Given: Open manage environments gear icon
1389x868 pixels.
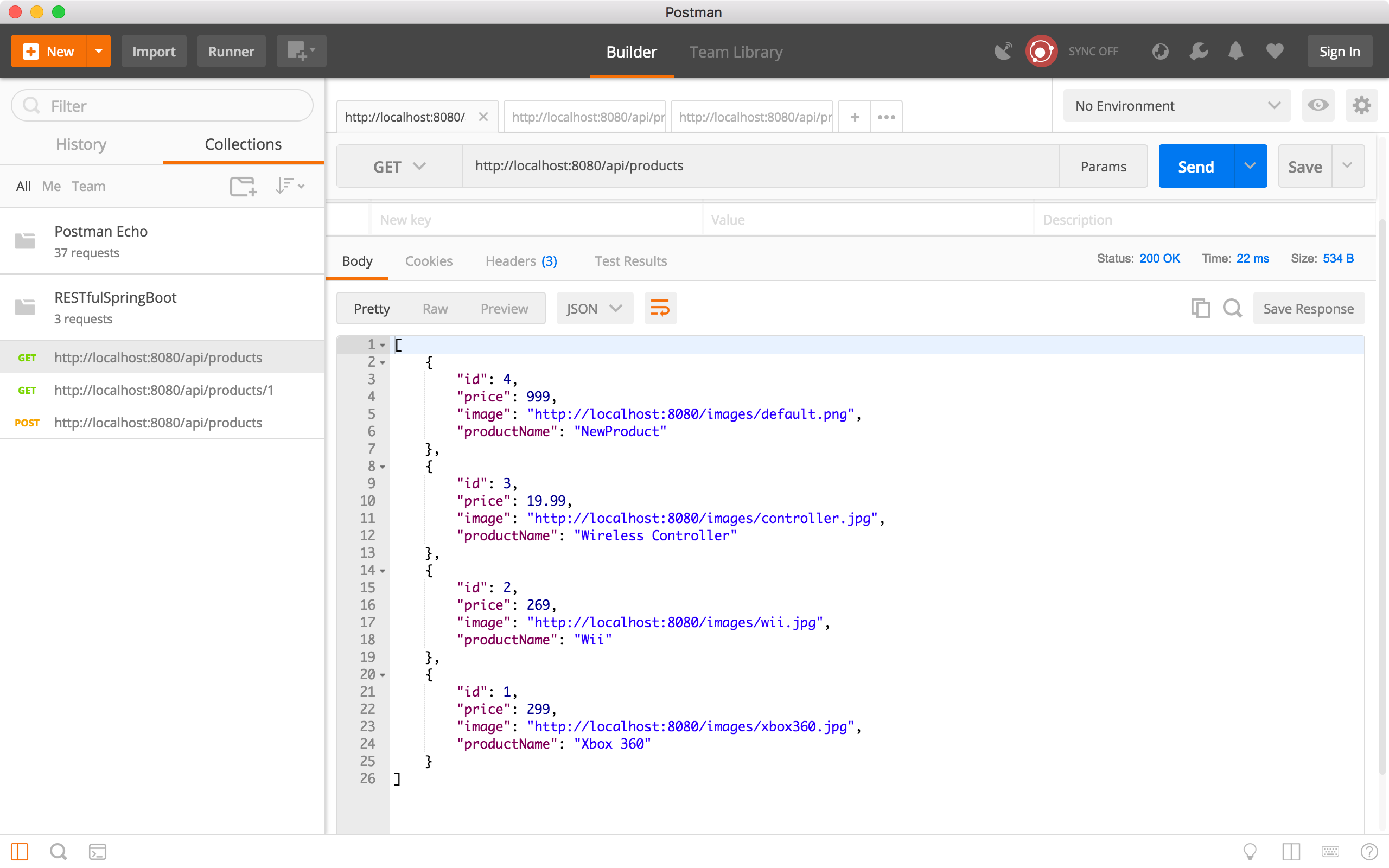Looking at the screenshot, I should point(1361,105).
